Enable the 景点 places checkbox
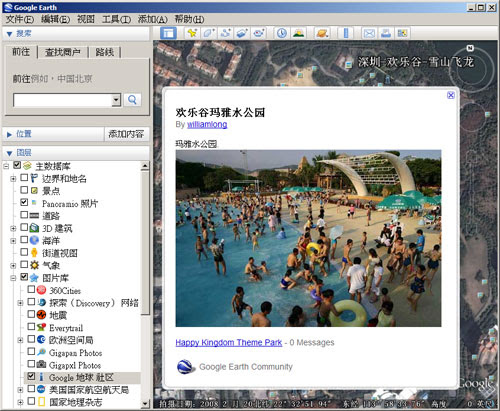The image size is (500, 411). coord(24,190)
